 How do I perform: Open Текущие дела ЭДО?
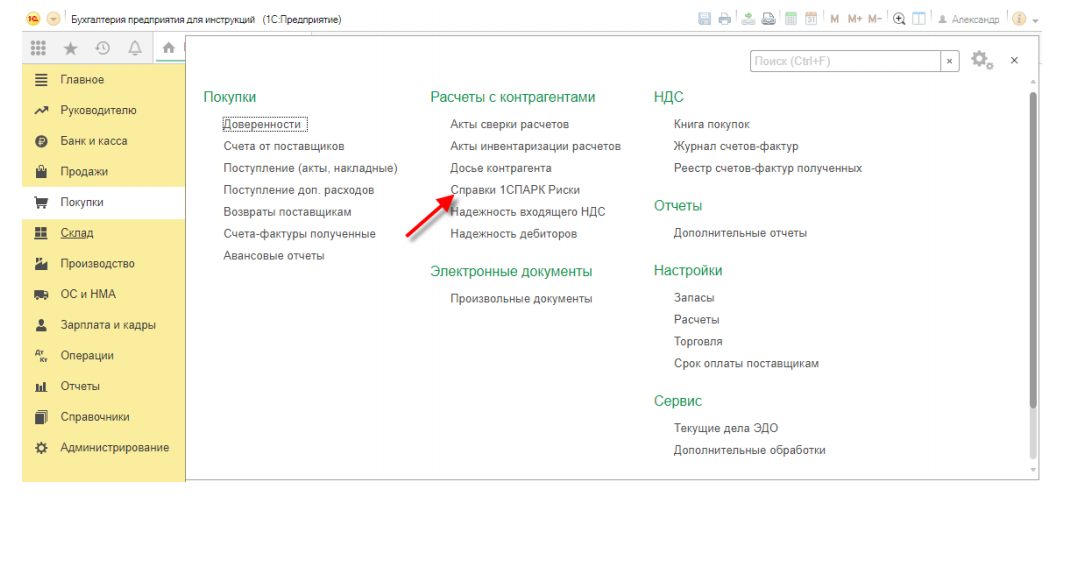click(726, 428)
